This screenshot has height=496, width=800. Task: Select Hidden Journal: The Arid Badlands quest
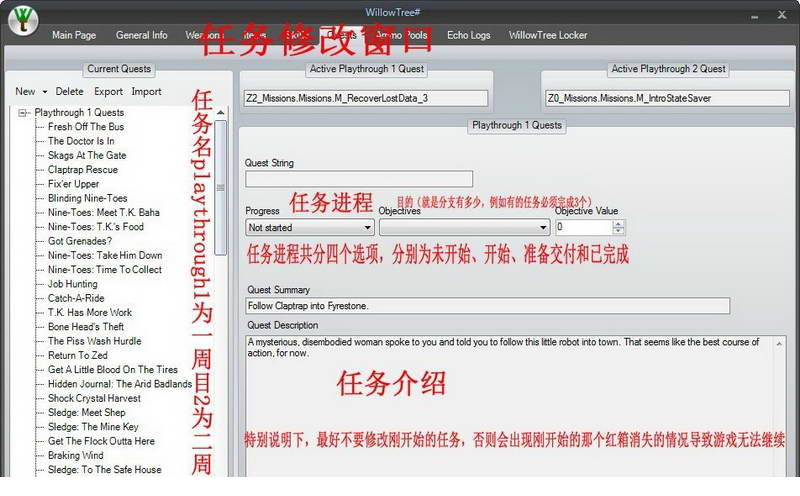[120, 384]
